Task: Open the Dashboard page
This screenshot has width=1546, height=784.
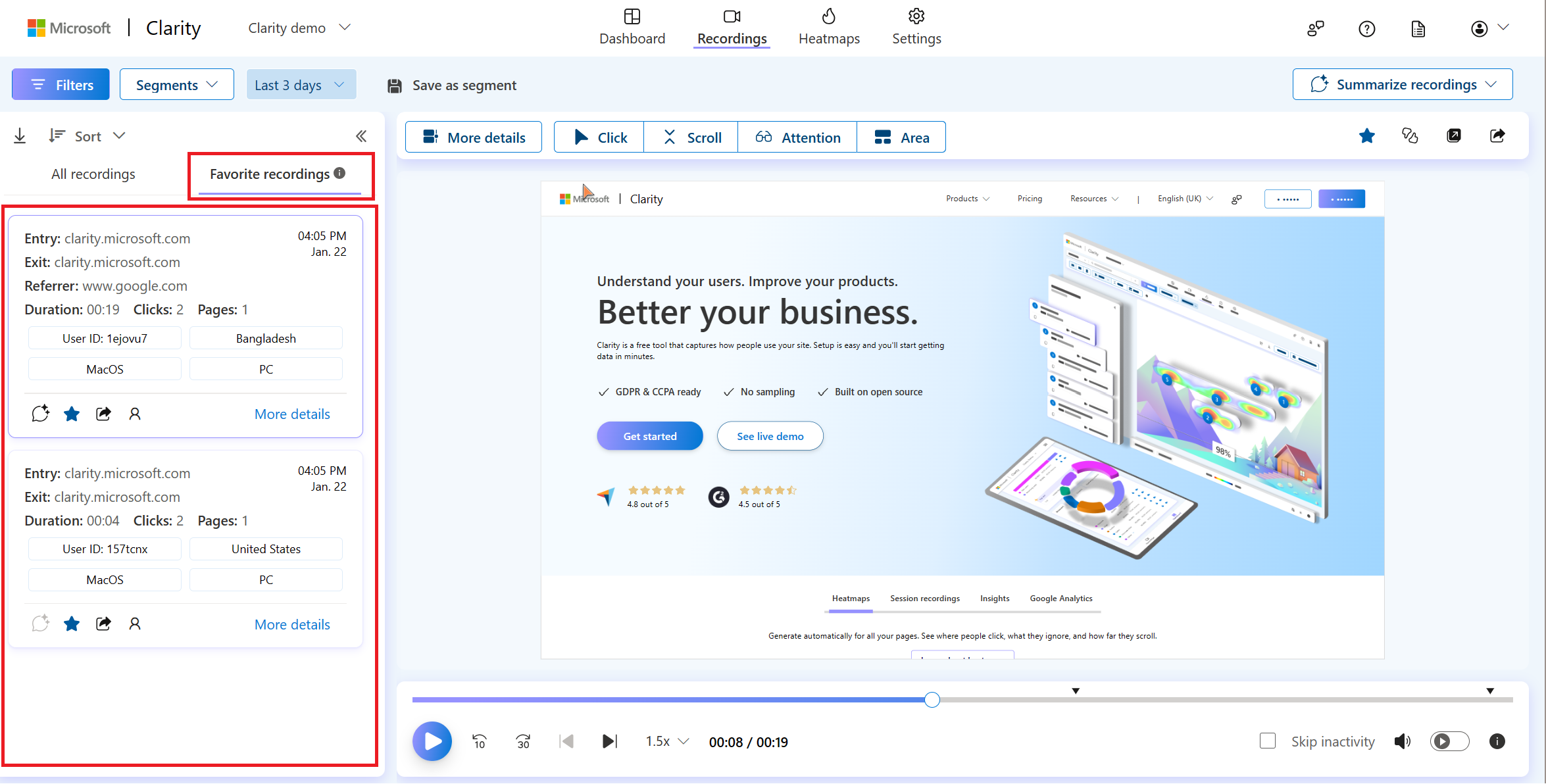Action: (632, 27)
